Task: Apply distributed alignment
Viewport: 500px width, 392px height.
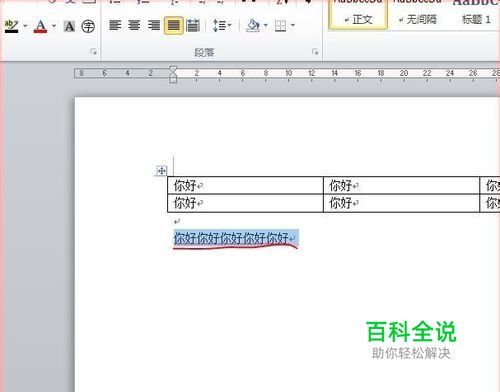Action: point(193,25)
